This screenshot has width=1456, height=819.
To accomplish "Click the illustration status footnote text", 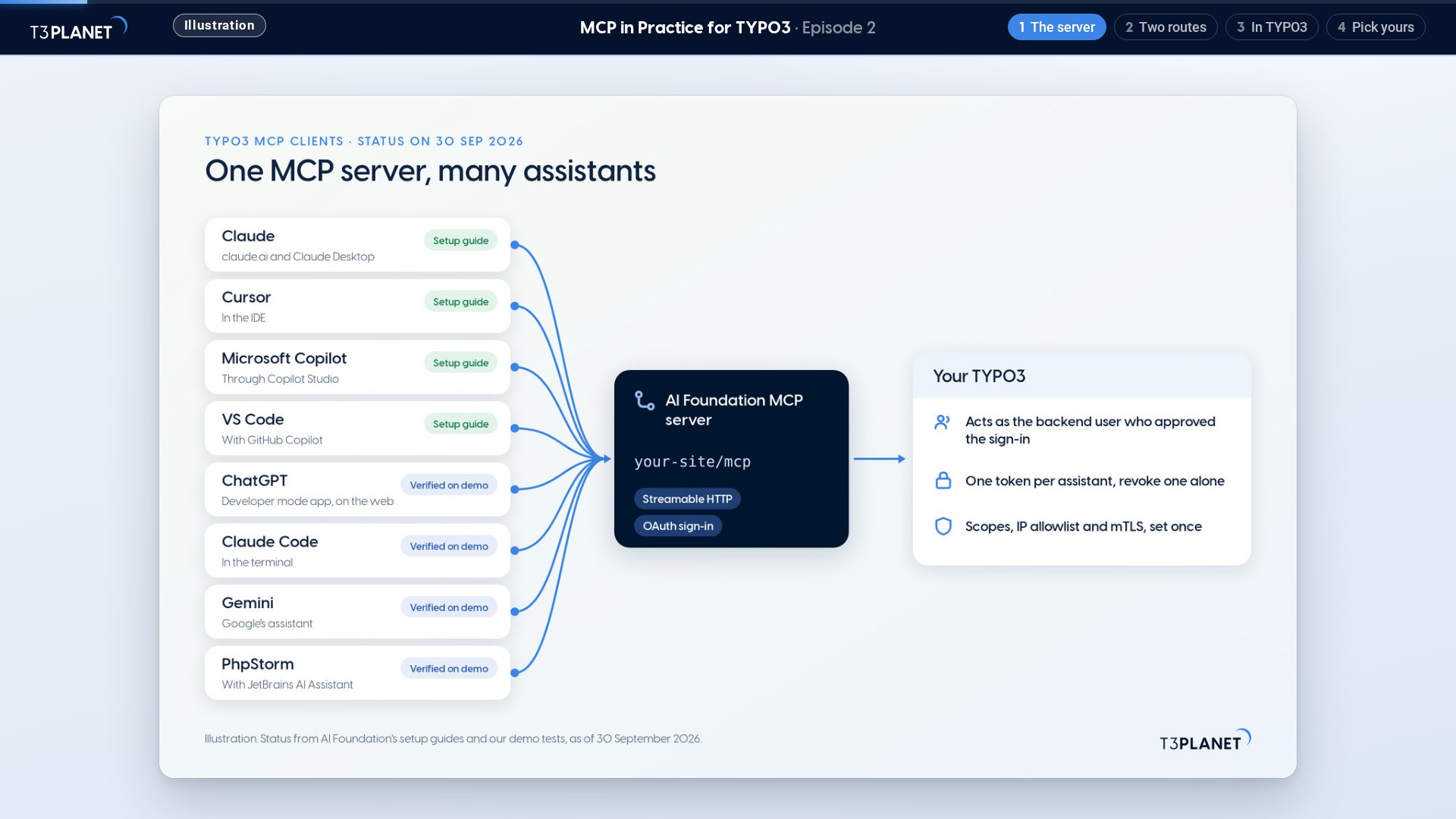I will [x=453, y=739].
